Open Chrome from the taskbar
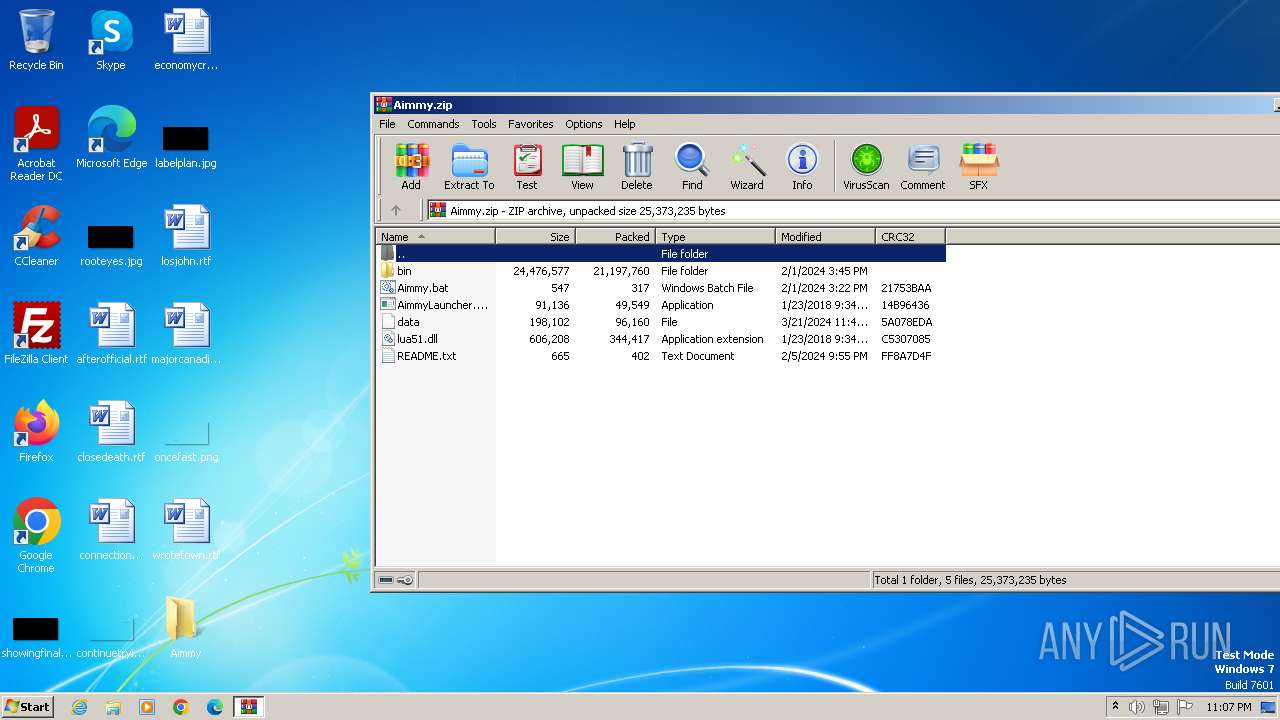Screen dimensions: 1280x720 tap(181, 707)
